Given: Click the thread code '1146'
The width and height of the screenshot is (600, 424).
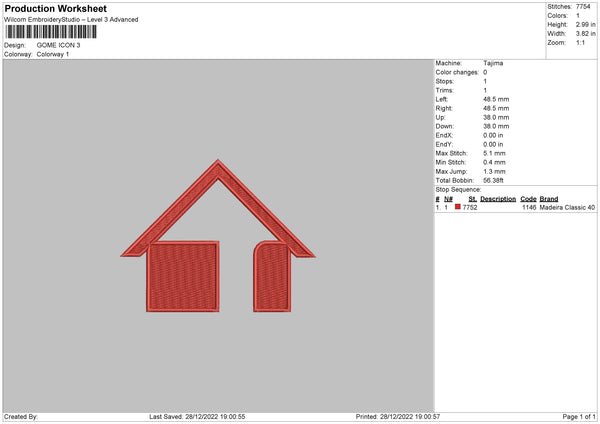Looking at the screenshot, I should click(529, 207).
